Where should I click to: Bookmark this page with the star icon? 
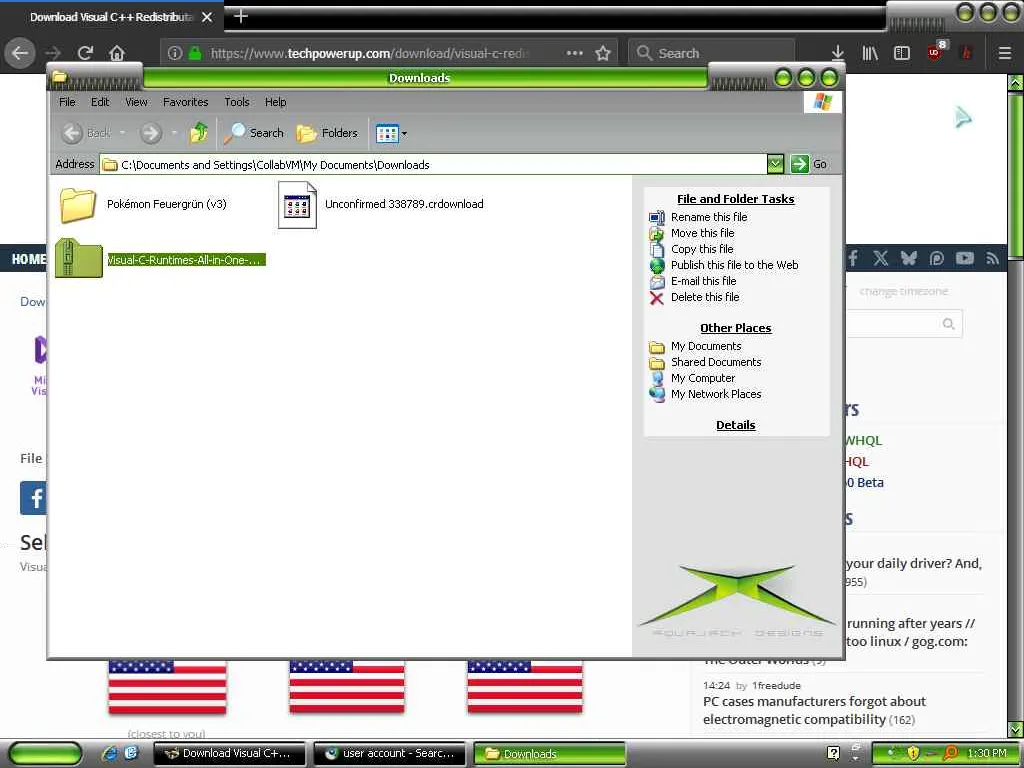pos(603,53)
